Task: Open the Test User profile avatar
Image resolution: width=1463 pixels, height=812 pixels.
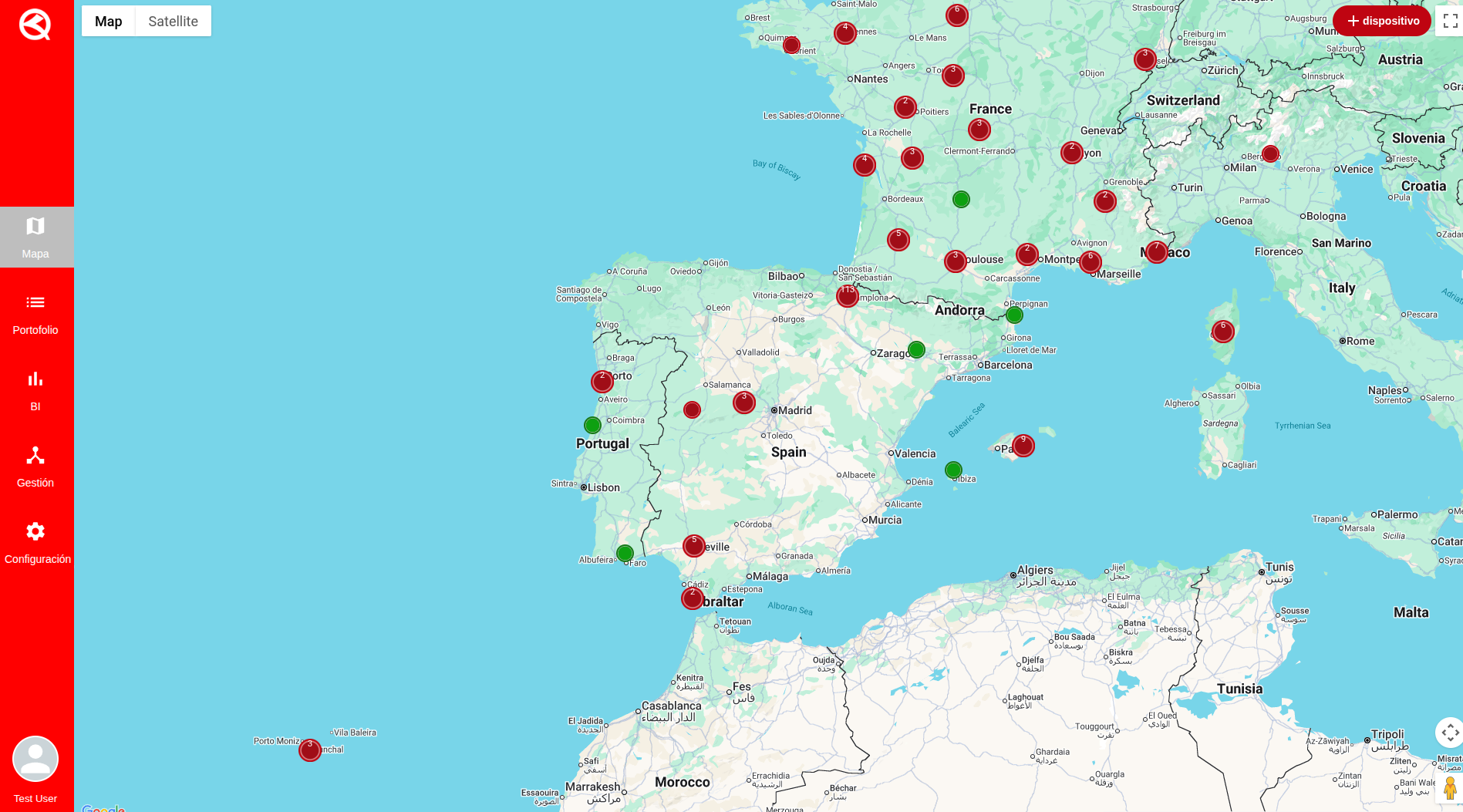Action: coord(35,759)
